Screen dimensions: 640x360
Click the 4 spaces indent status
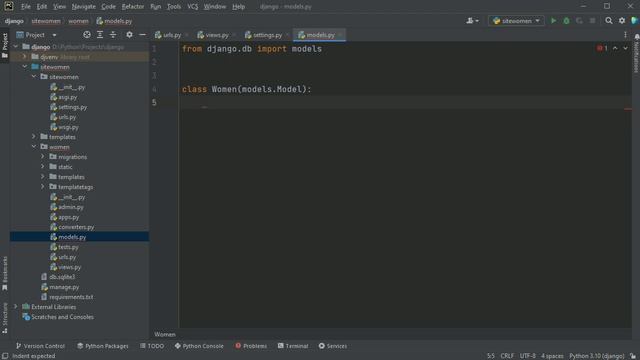pyautogui.click(x=552, y=356)
